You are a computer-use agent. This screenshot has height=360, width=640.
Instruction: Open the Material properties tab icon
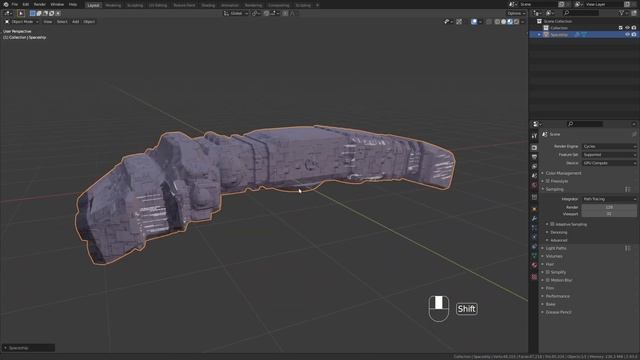pos(534,265)
